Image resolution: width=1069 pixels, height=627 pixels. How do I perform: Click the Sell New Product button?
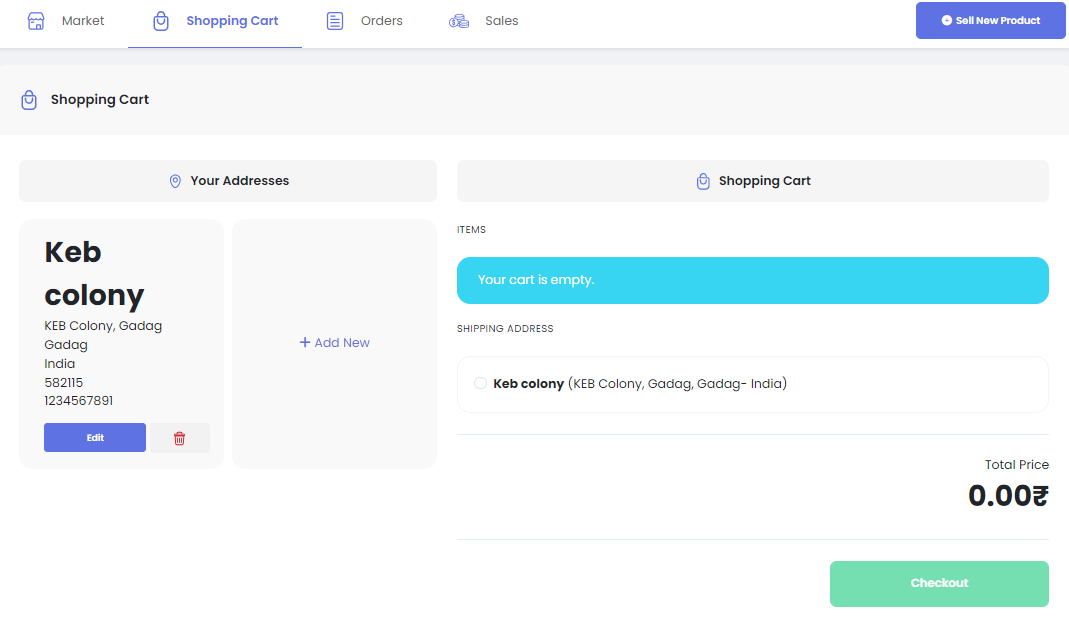coord(990,21)
